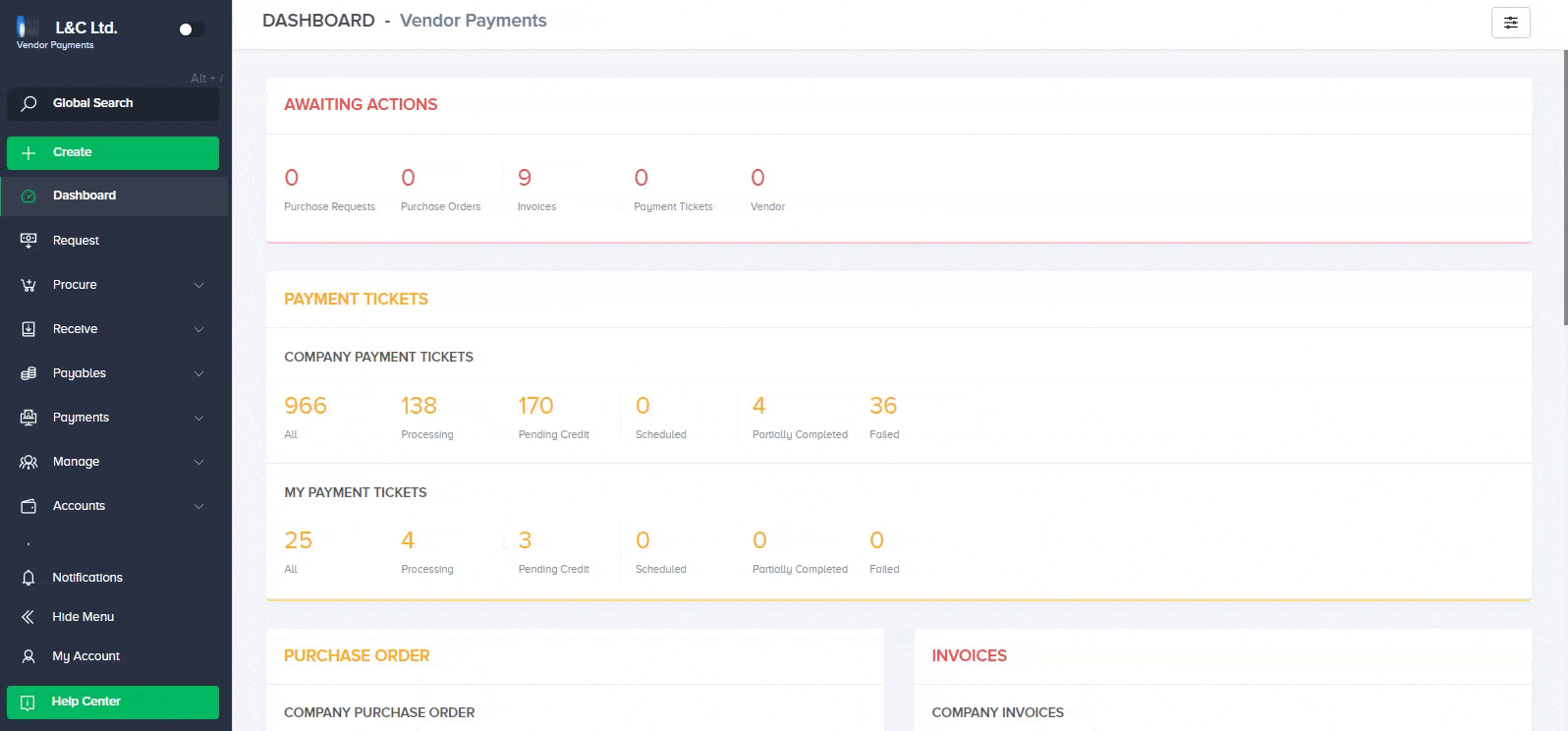The image size is (1568, 731).
Task: Click the My Account person icon
Action: click(x=28, y=656)
